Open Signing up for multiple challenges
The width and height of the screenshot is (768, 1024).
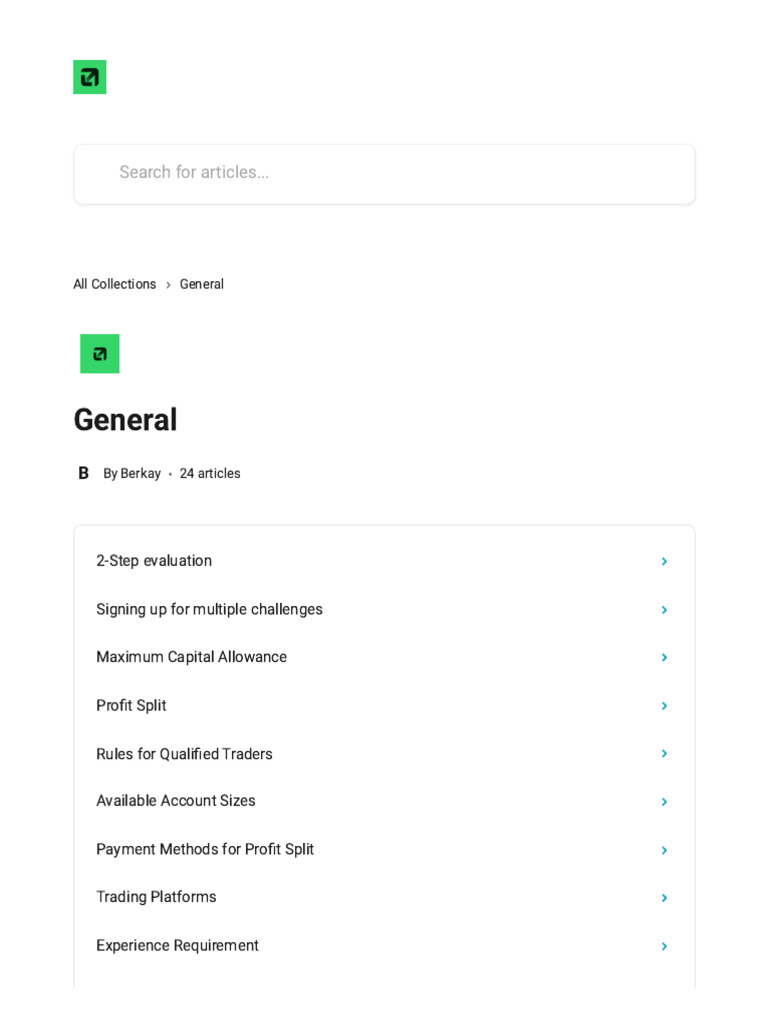(x=209, y=609)
